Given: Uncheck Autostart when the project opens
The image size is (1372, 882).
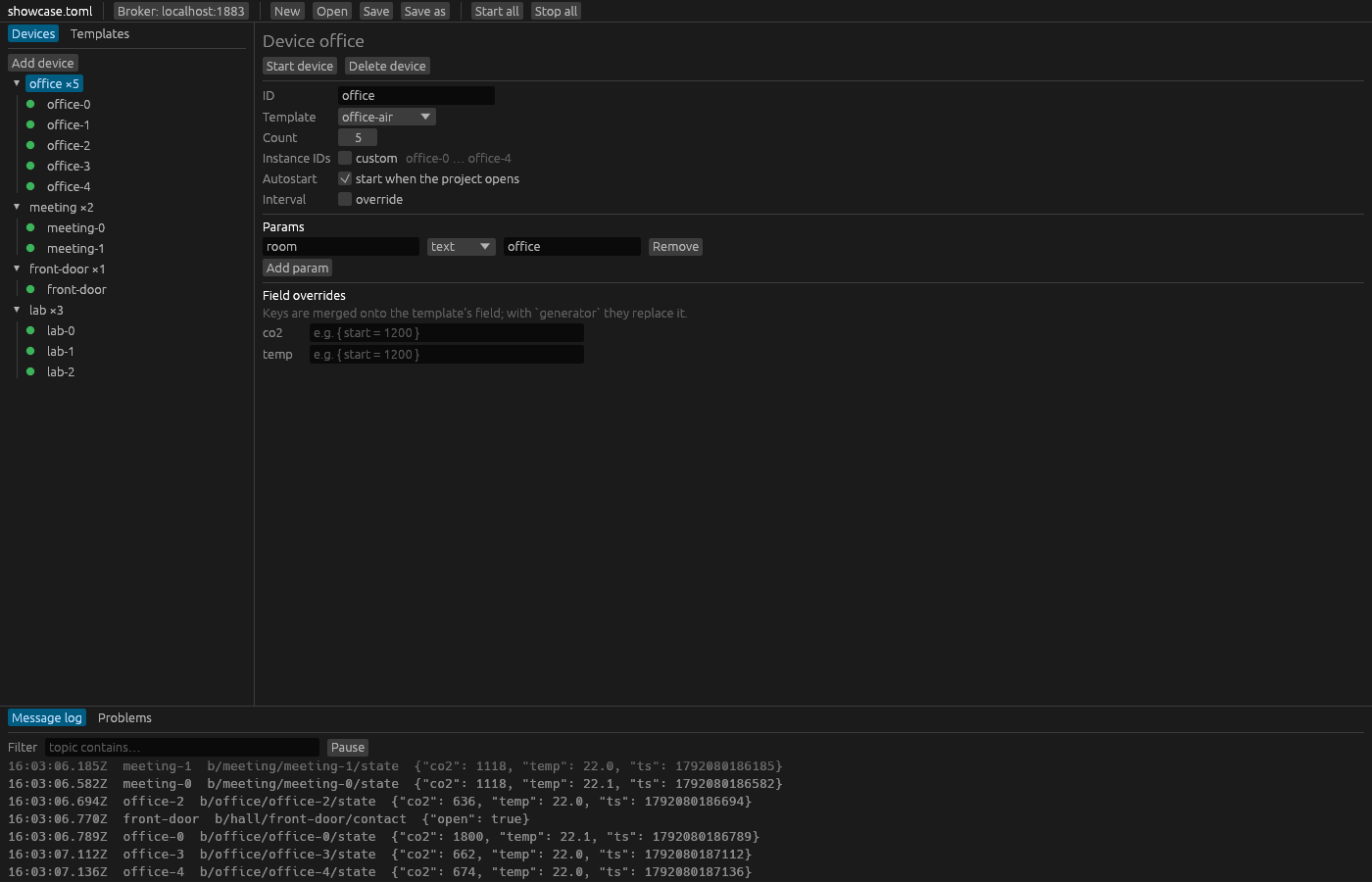Looking at the screenshot, I should pyautogui.click(x=345, y=178).
